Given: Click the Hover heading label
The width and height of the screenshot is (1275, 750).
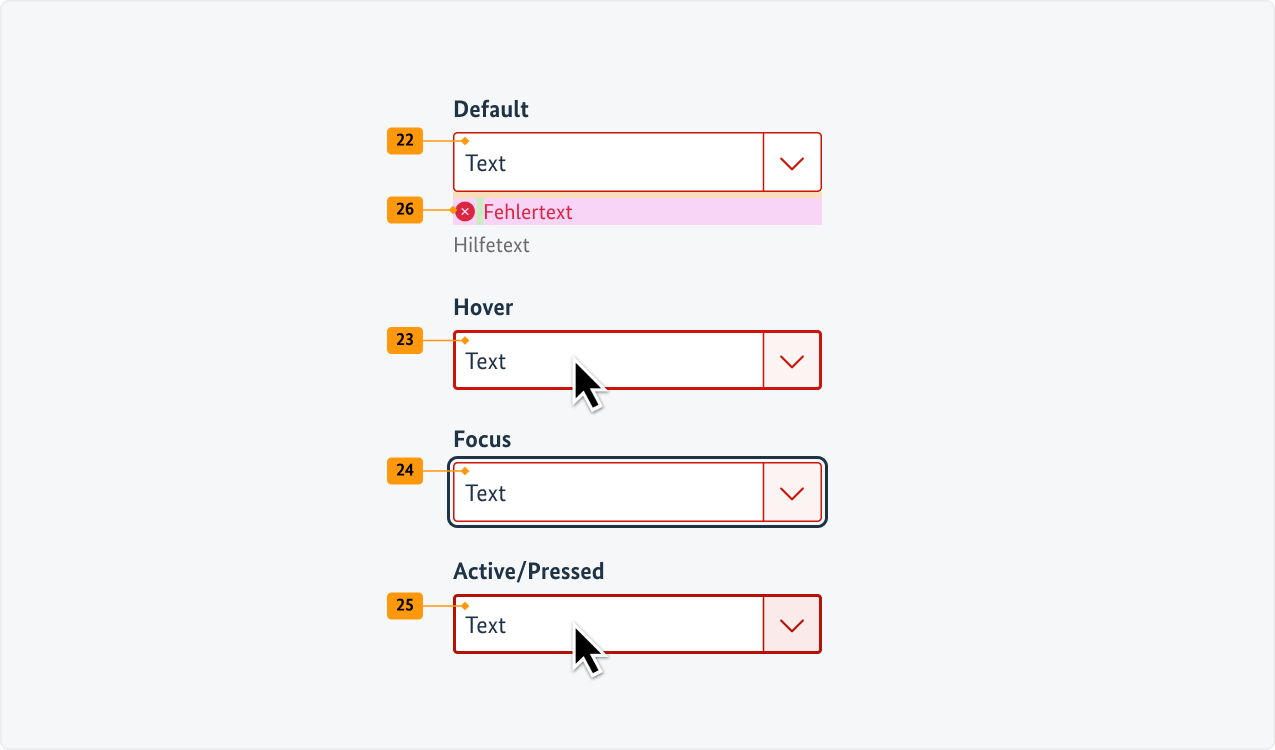Looking at the screenshot, I should [x=483, y=307].
